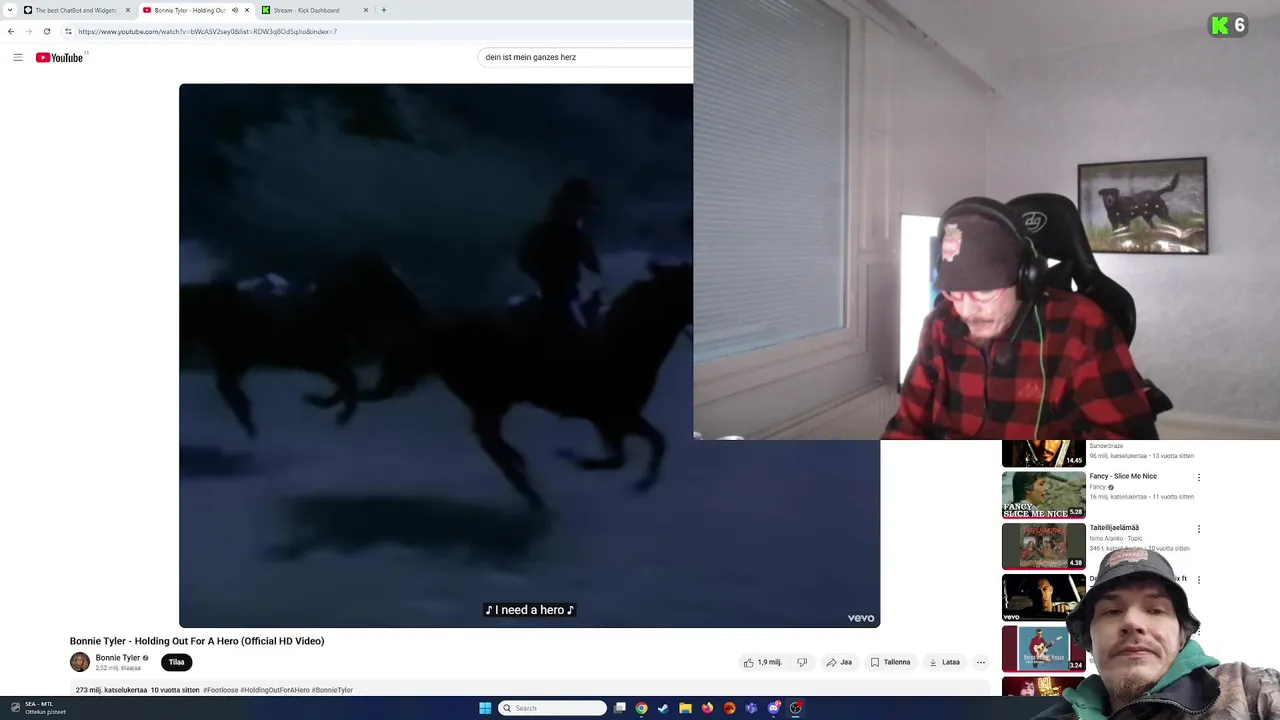This screenshot has width=1280, height=720.
Task: Open options menu for Taiteilijaelämä
Action: point(1198,529)
